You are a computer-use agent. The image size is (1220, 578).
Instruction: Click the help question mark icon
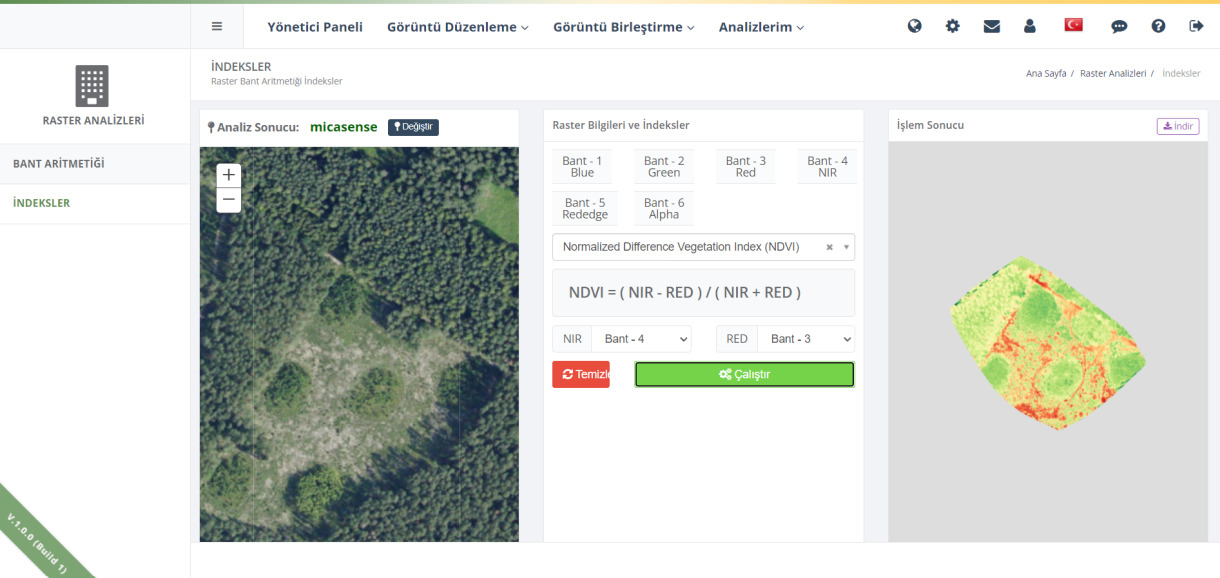coord(1158,27)
